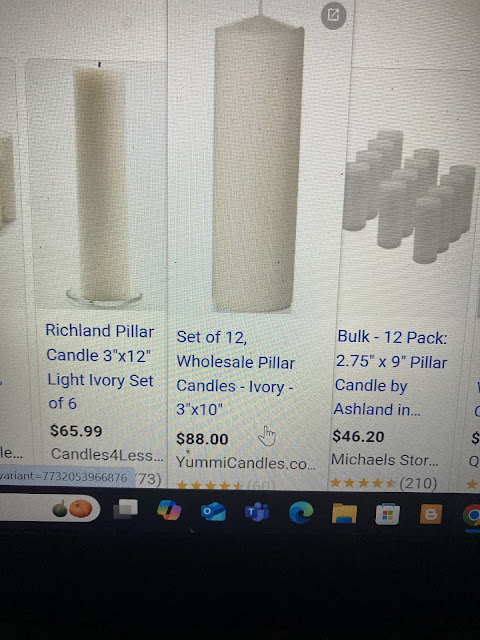Viewport: 480px width, 640px height.
Task: Click the taskbar search box with pumpkins
Action: 50,509
